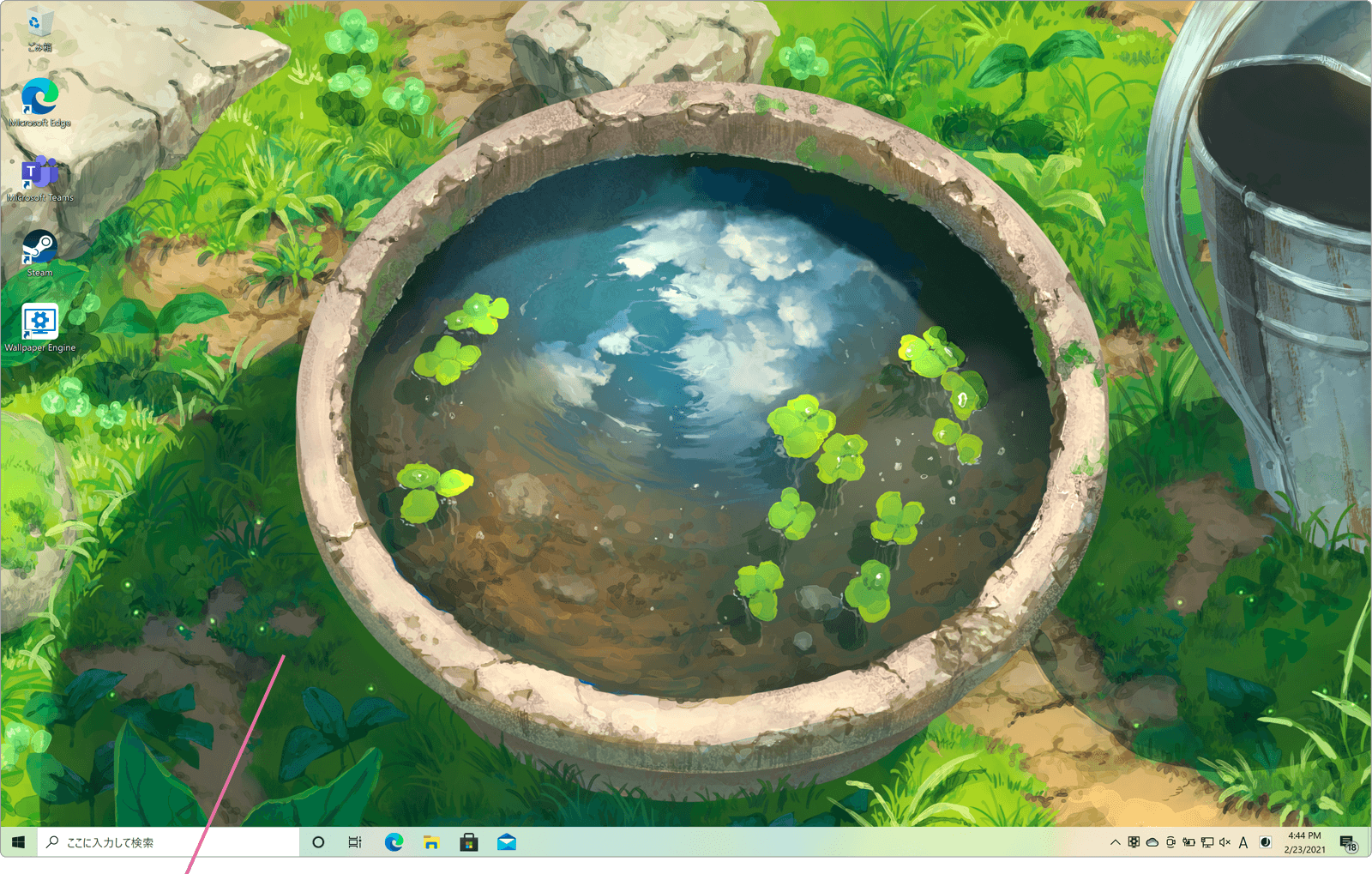
Task: Show hidden system tray icons
Action: [x=1115, y=842]
